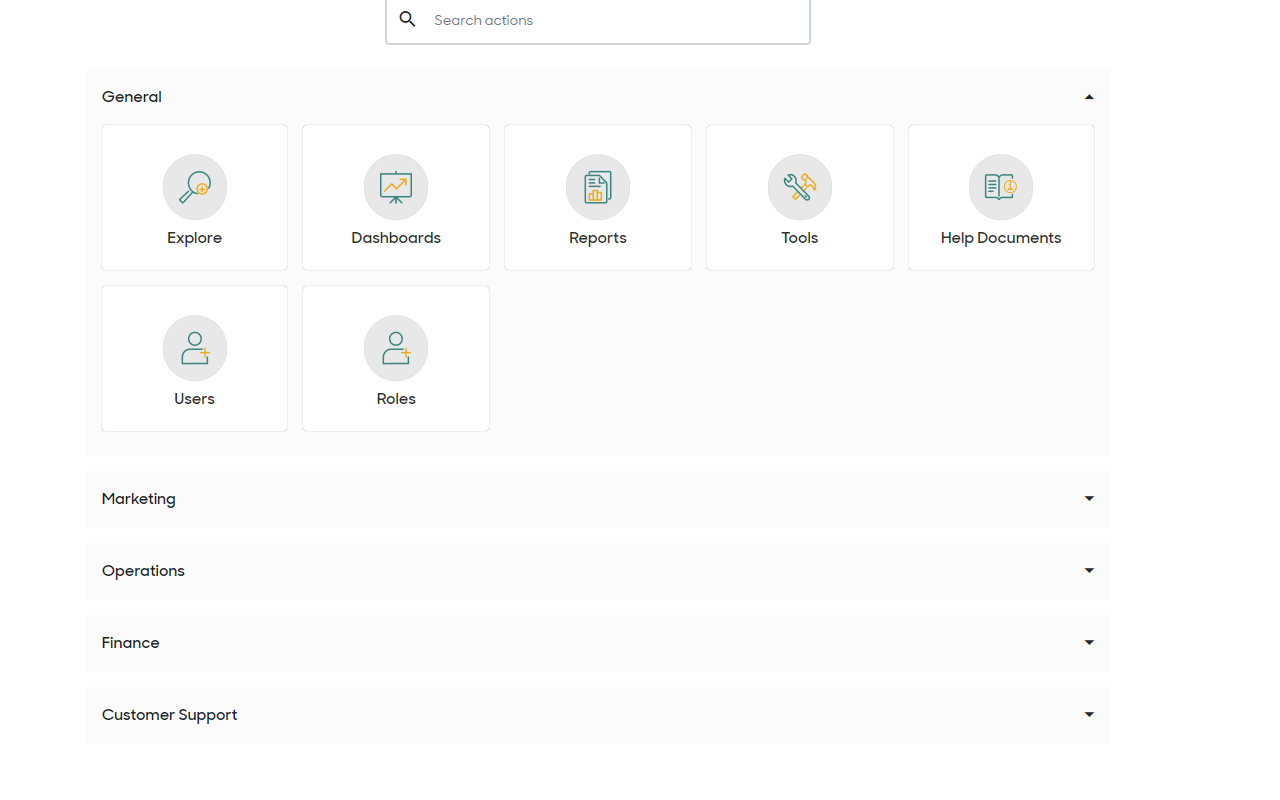Image resolution: width=1280 pixels, height=800 pixels.
Task: Click the Search actions input field
Action: (610, 20)
